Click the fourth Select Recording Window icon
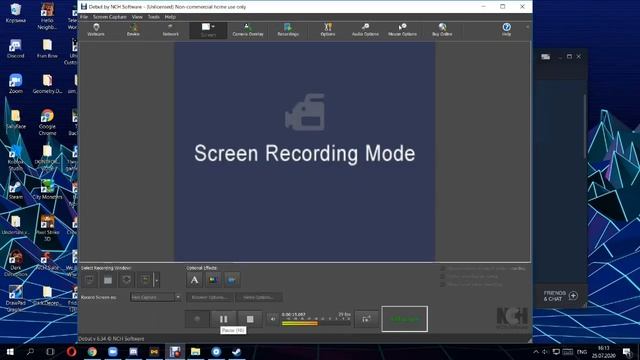The width and height of the screenshot is (640, 360). pyautogui.click(x=145, y=280)
